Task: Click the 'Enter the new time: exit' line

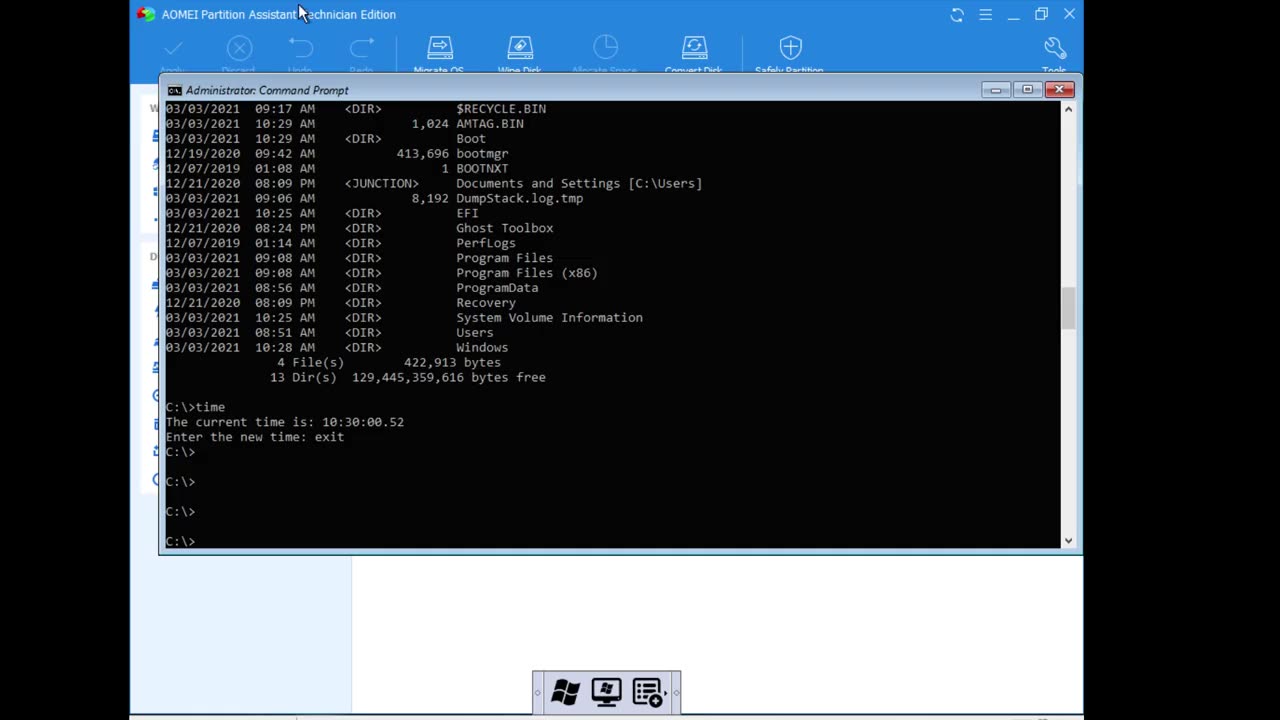Action: 255,437
